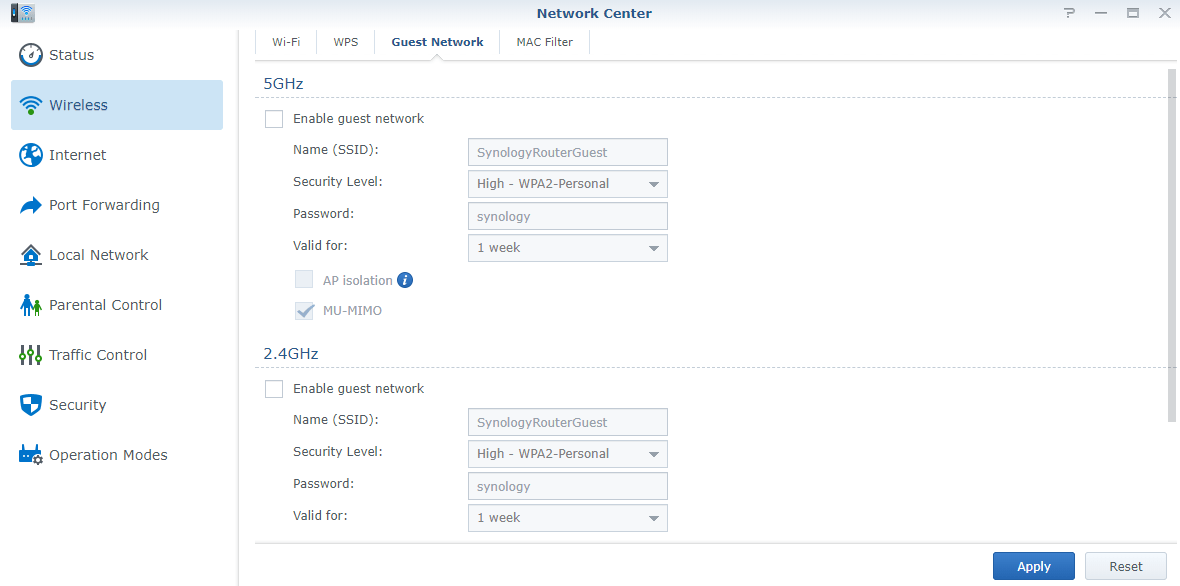Open the Status gauge icon
The height and width of the screenshot is (586, 1180).
31,55
